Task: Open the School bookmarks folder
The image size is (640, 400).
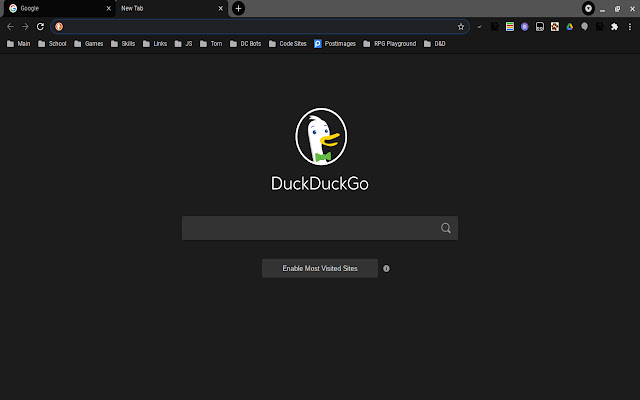Action: [52, 44]
